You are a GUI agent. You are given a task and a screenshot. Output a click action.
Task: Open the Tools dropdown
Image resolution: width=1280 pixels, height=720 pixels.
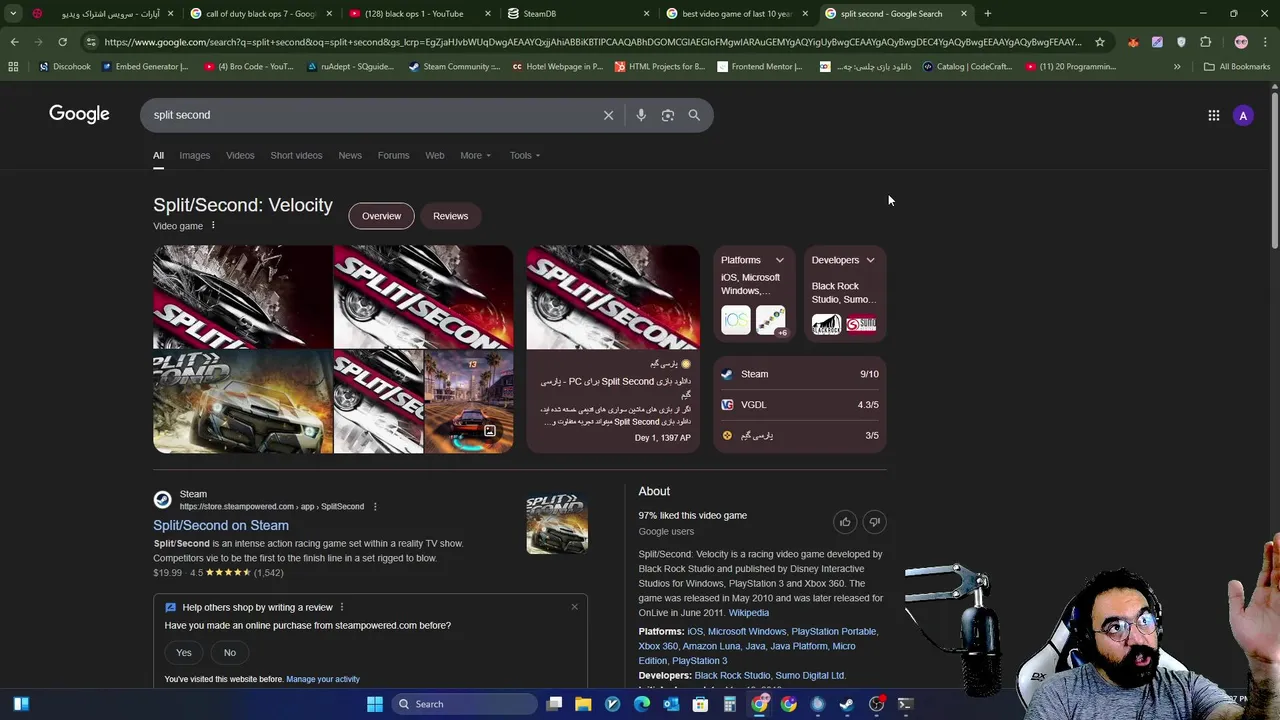[x=525, y=155]
